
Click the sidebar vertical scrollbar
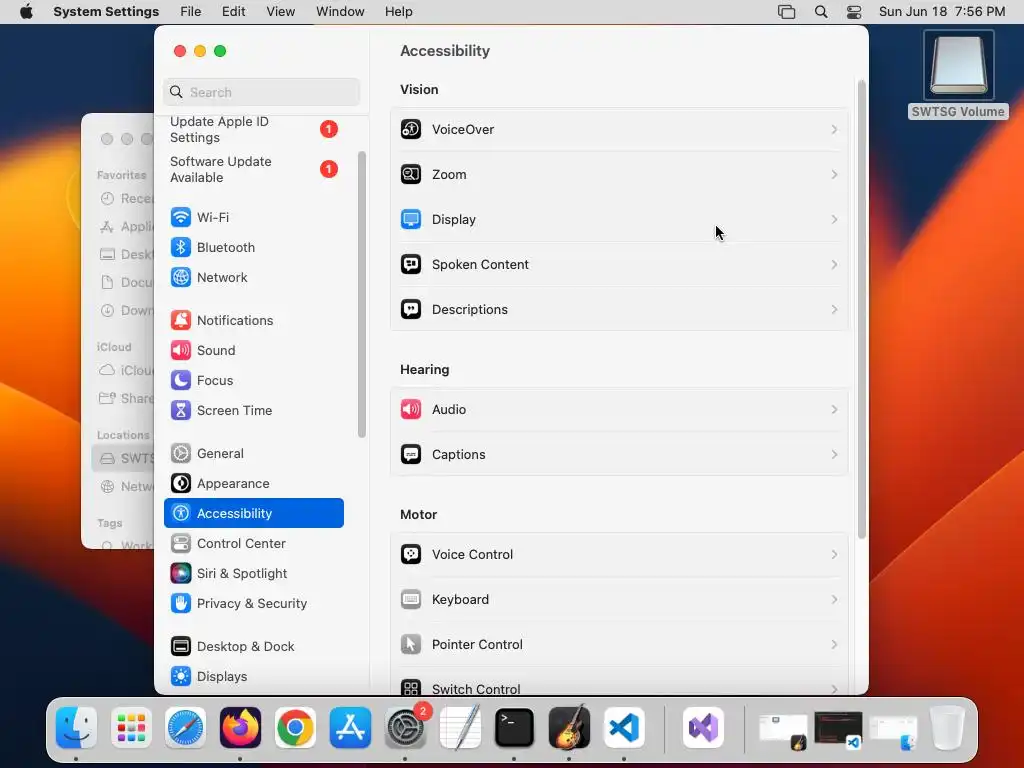pos(362,294)
